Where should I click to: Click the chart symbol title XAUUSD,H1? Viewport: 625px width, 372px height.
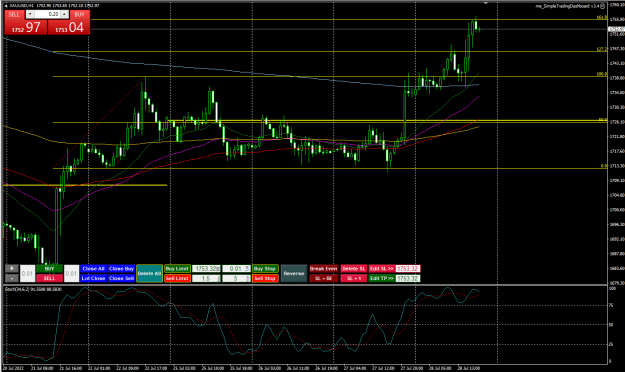point(21,6)
